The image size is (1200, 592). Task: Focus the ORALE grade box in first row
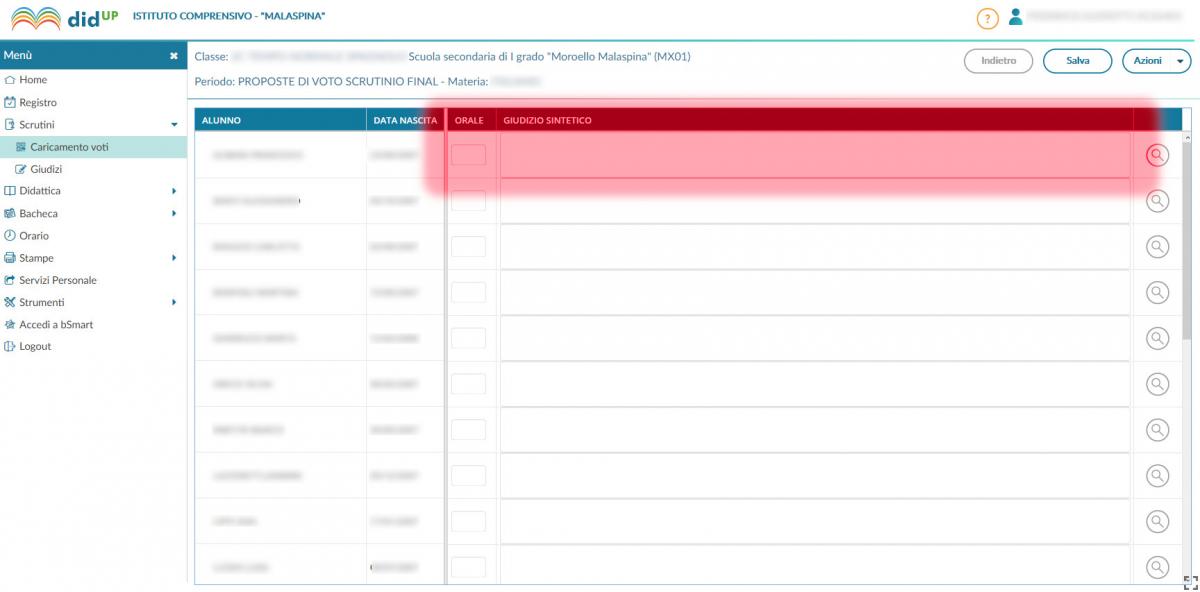click(468, 155)
